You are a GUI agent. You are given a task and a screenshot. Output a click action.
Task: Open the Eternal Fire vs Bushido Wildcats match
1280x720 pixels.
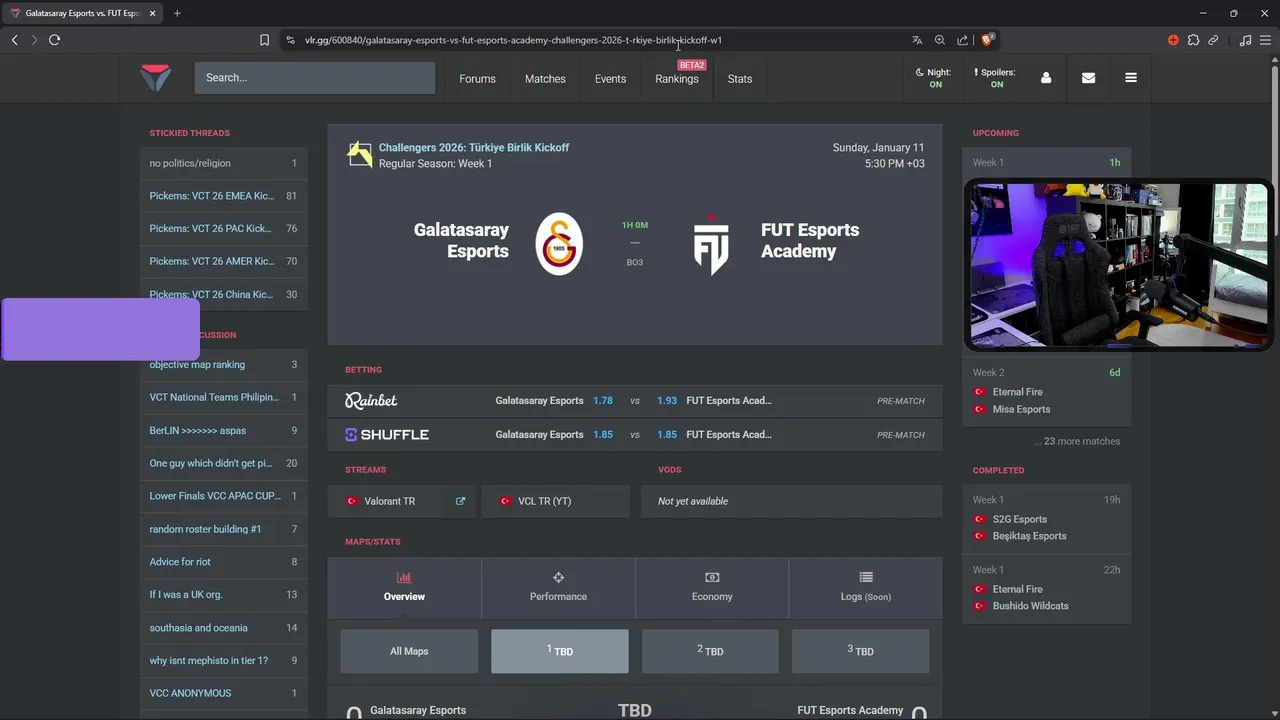tap(1046, 589)
